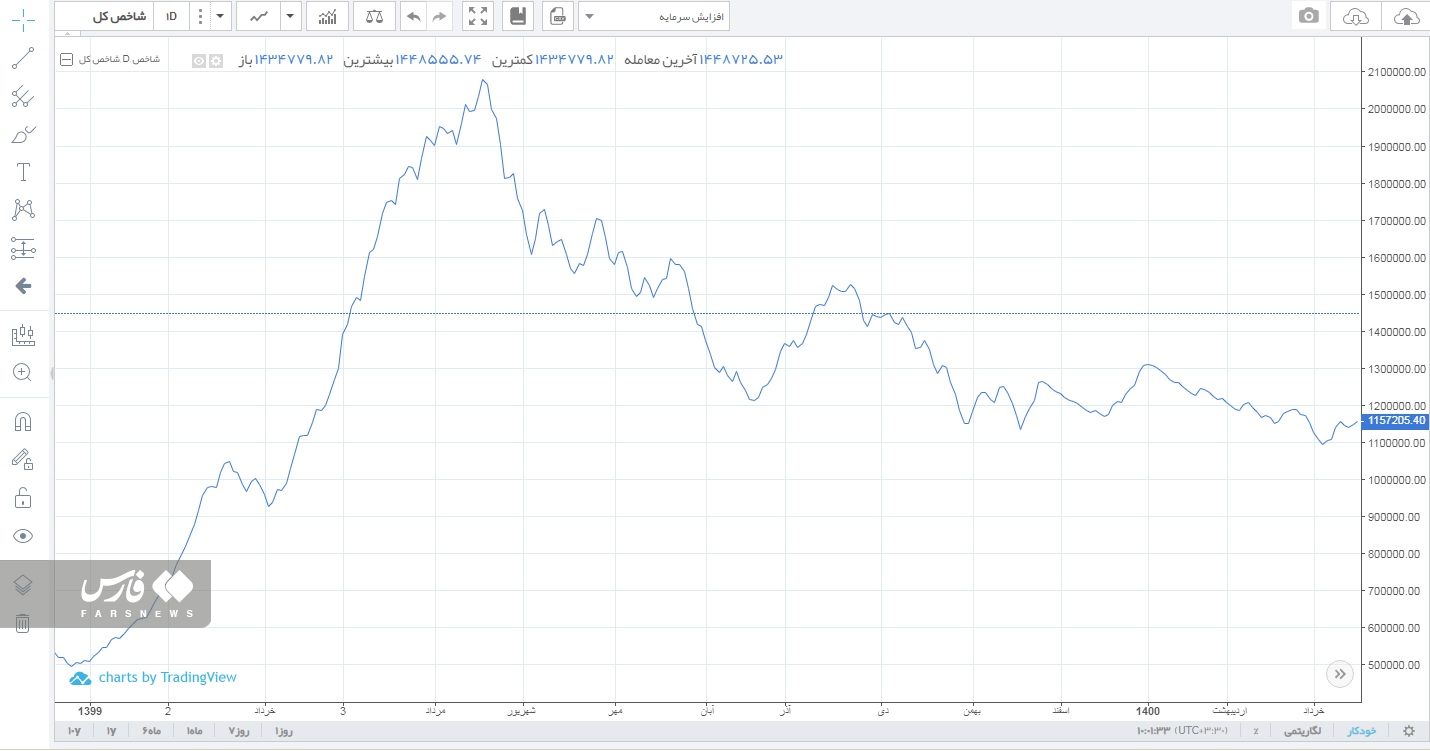Click the current price label 1157205.40
1430x751 pixels.
1396,421
